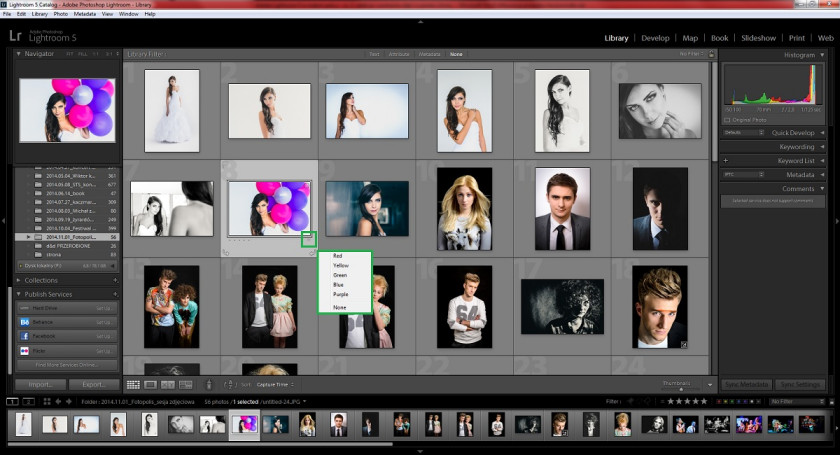The image size is (840, 455).
Task: Select the Painter spray can tool
Action: click(x=209, y=384)
